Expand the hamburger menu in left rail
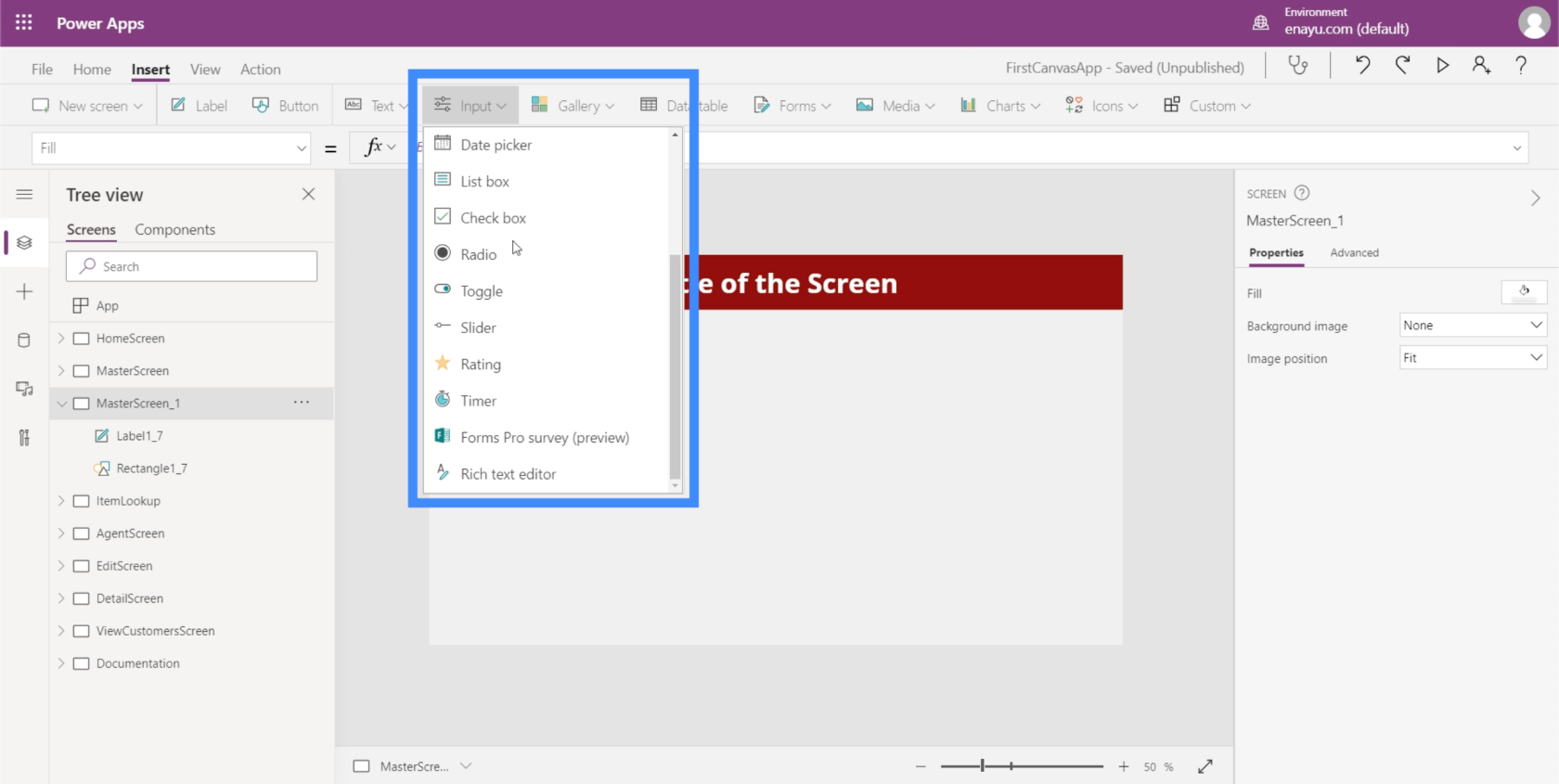 coord(24,194)
